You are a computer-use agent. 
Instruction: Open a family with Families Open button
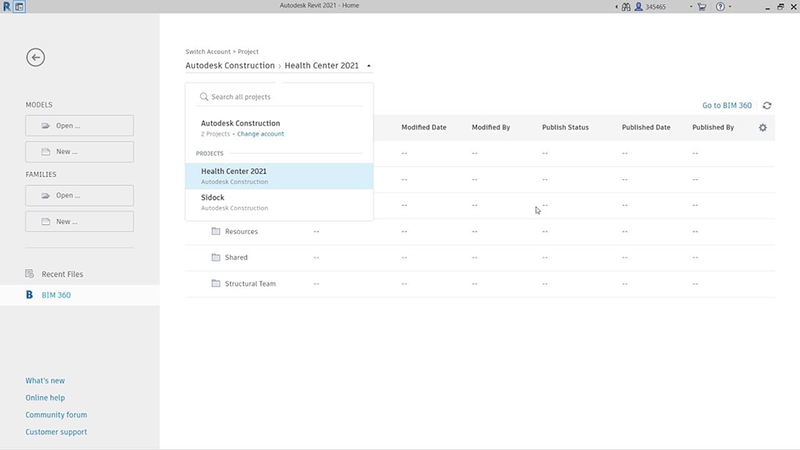[x=80, y=195]
